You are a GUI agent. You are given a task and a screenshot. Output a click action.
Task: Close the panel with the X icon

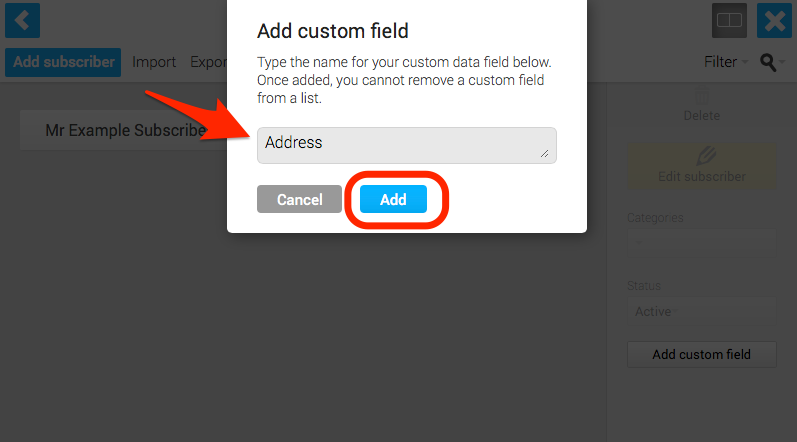click(x=774, y=20)
